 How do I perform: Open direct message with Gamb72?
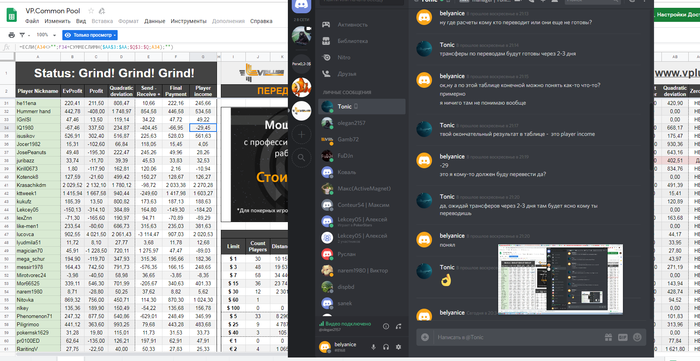point(362,139)
